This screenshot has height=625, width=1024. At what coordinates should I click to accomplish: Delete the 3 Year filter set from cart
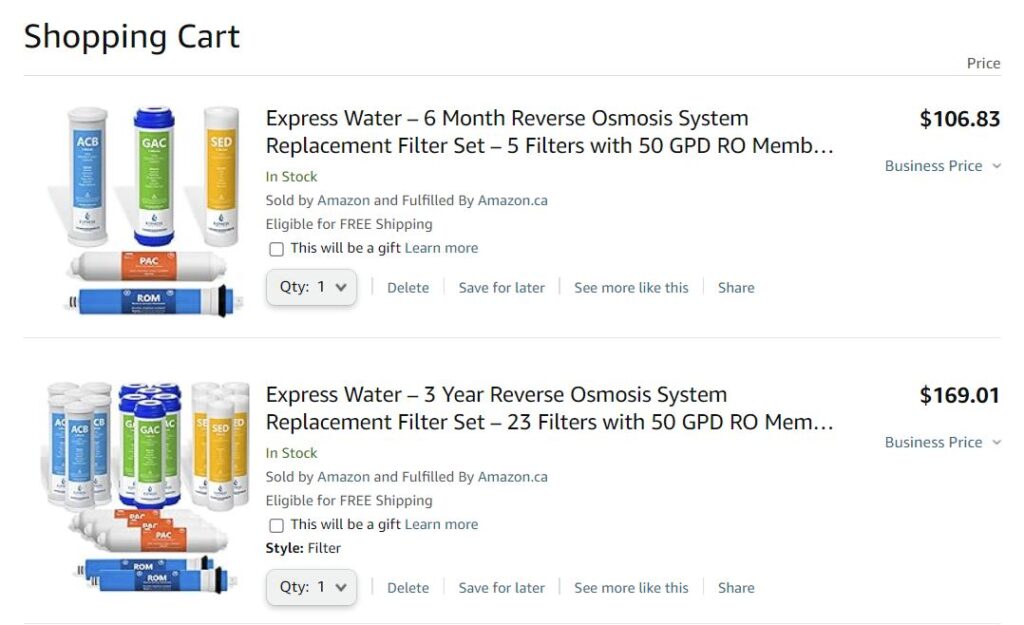pos(408,588)
